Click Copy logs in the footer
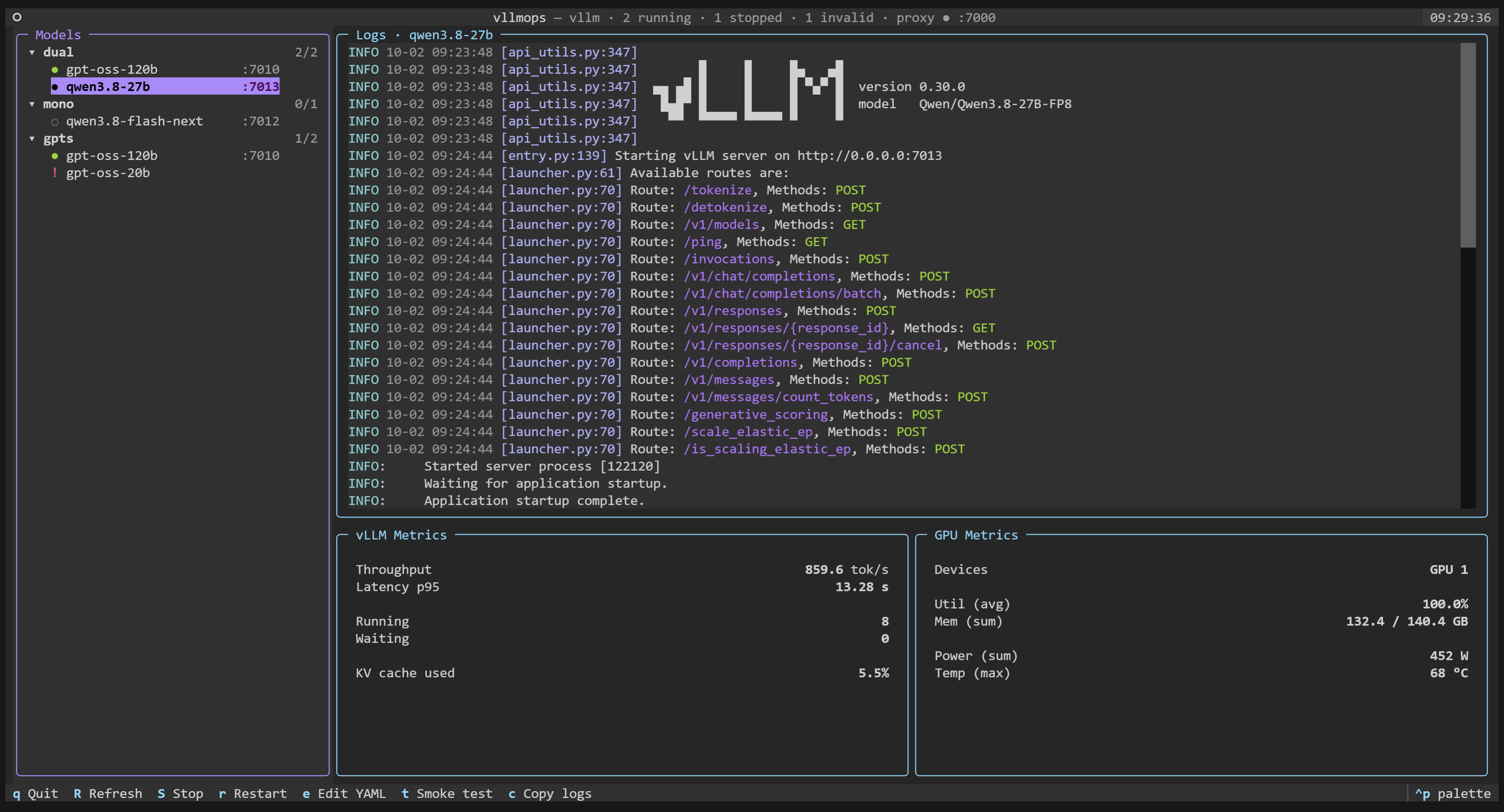 point(550,794)
